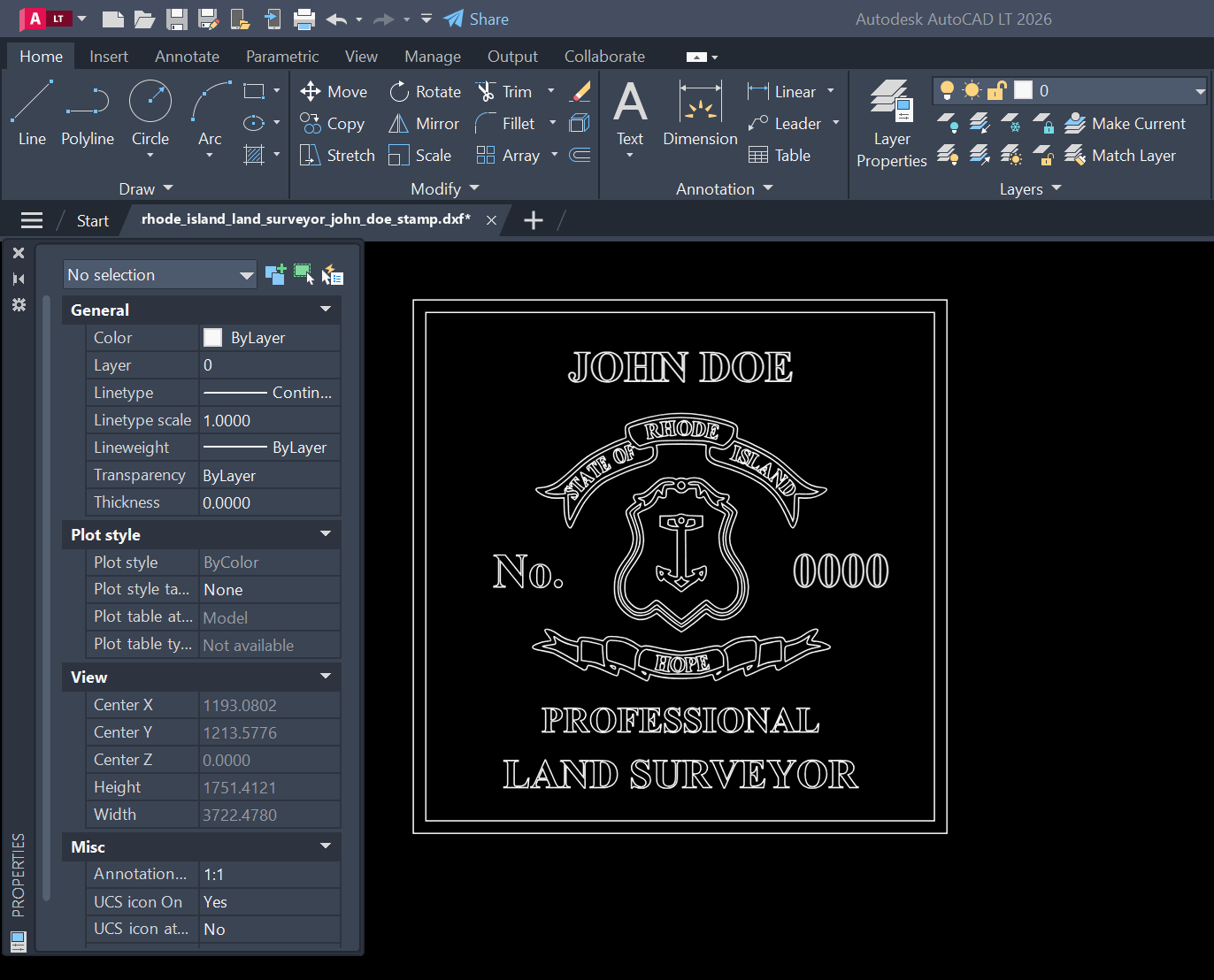Click the Make Current layer tool
1214x980 pixels.
pyautogui.click(x=1125, y=123)
